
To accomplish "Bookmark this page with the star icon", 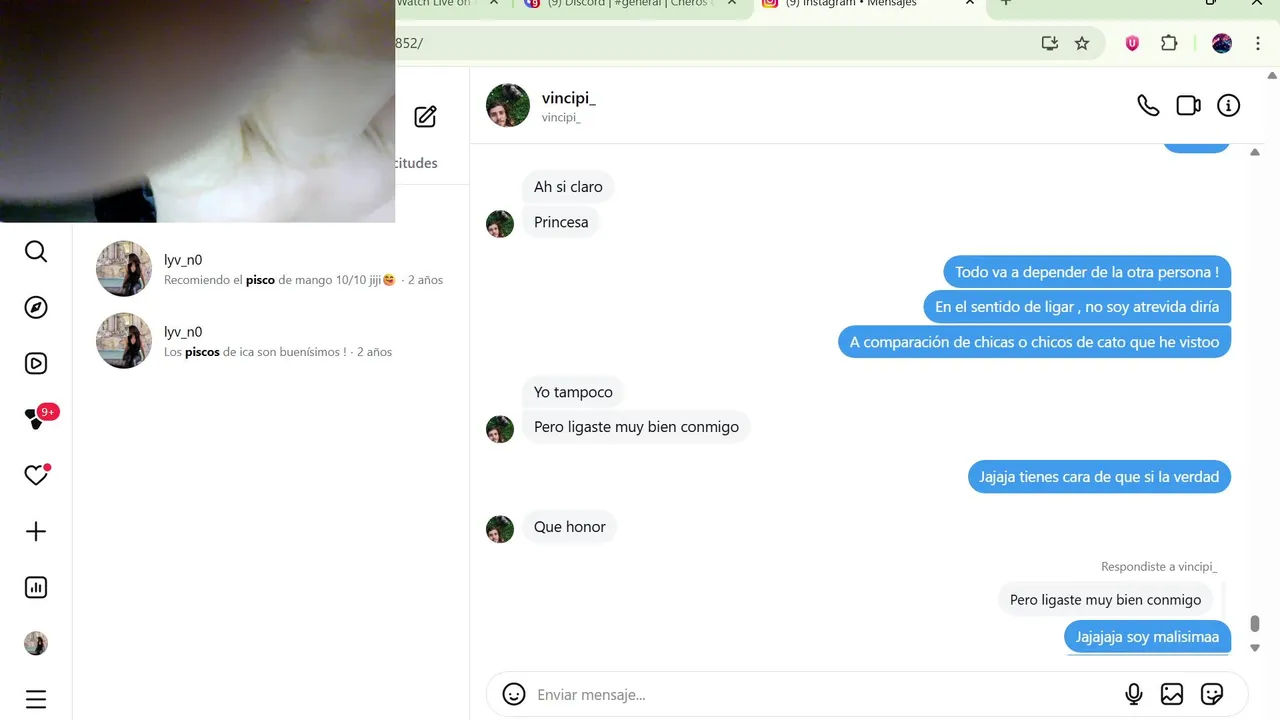I will (x=1082, y=43).
